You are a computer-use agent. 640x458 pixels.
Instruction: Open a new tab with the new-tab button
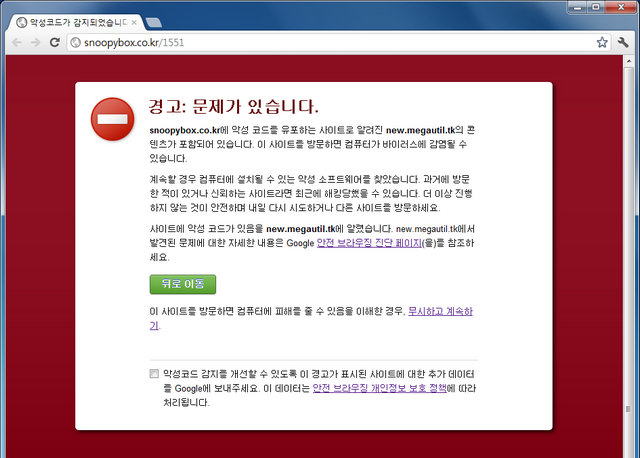pos(153,22)
